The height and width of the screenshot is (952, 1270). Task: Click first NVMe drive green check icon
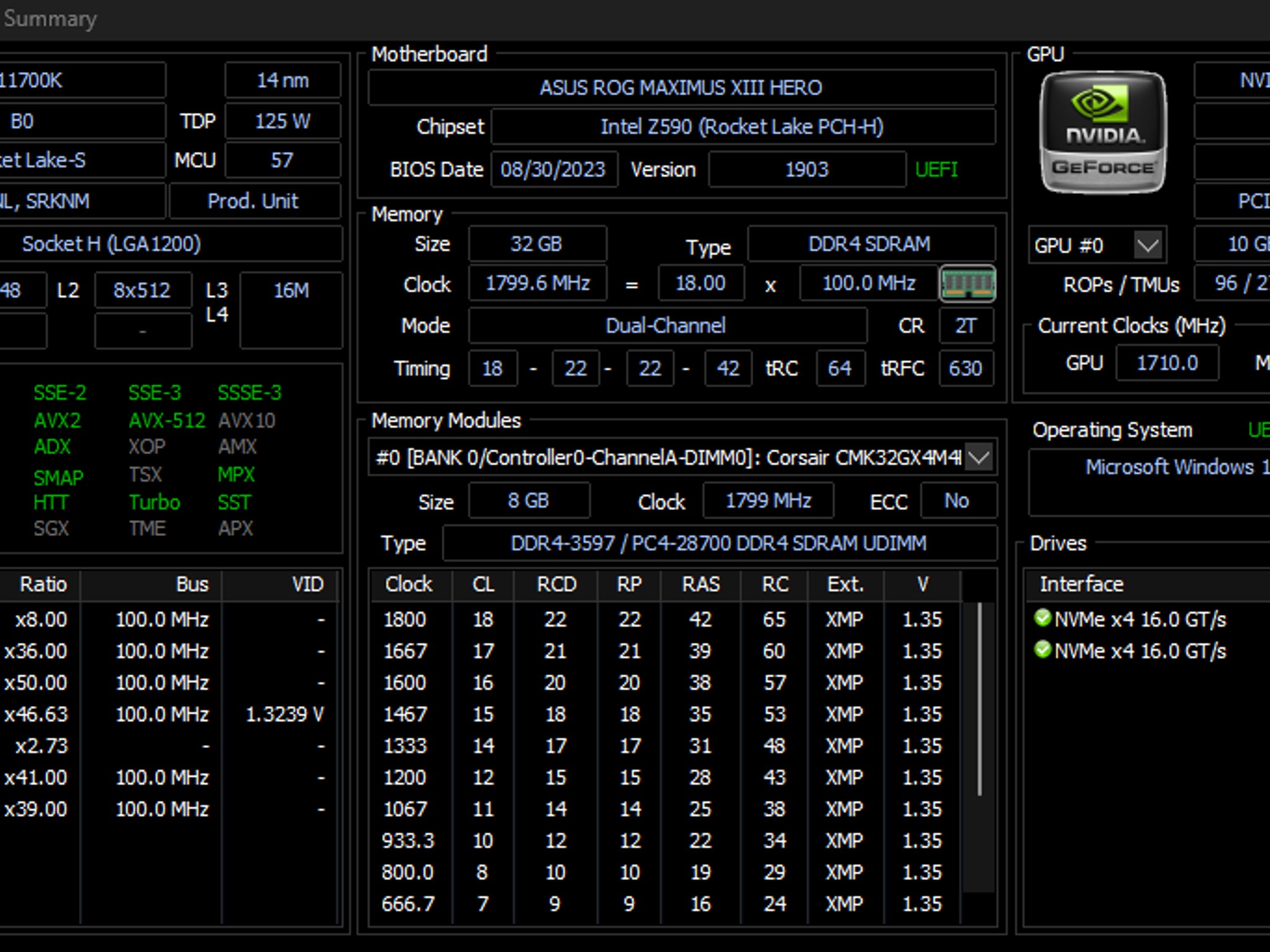pos(1042,618)
